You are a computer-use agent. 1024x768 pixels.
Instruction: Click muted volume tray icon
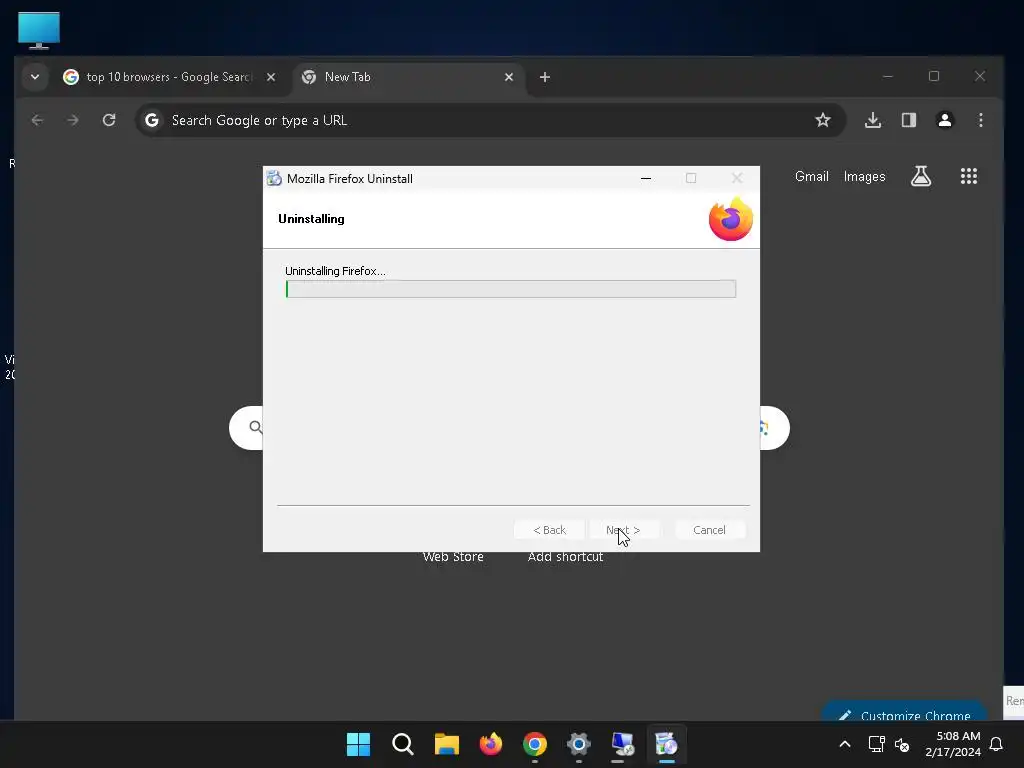point(902,744)
